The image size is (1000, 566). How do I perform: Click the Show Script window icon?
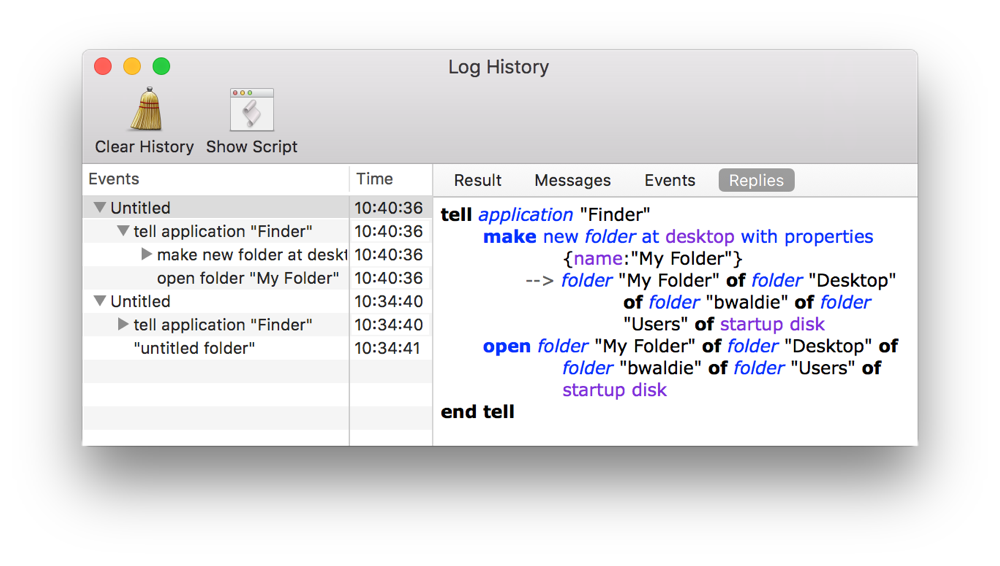[x=251, y=110]
